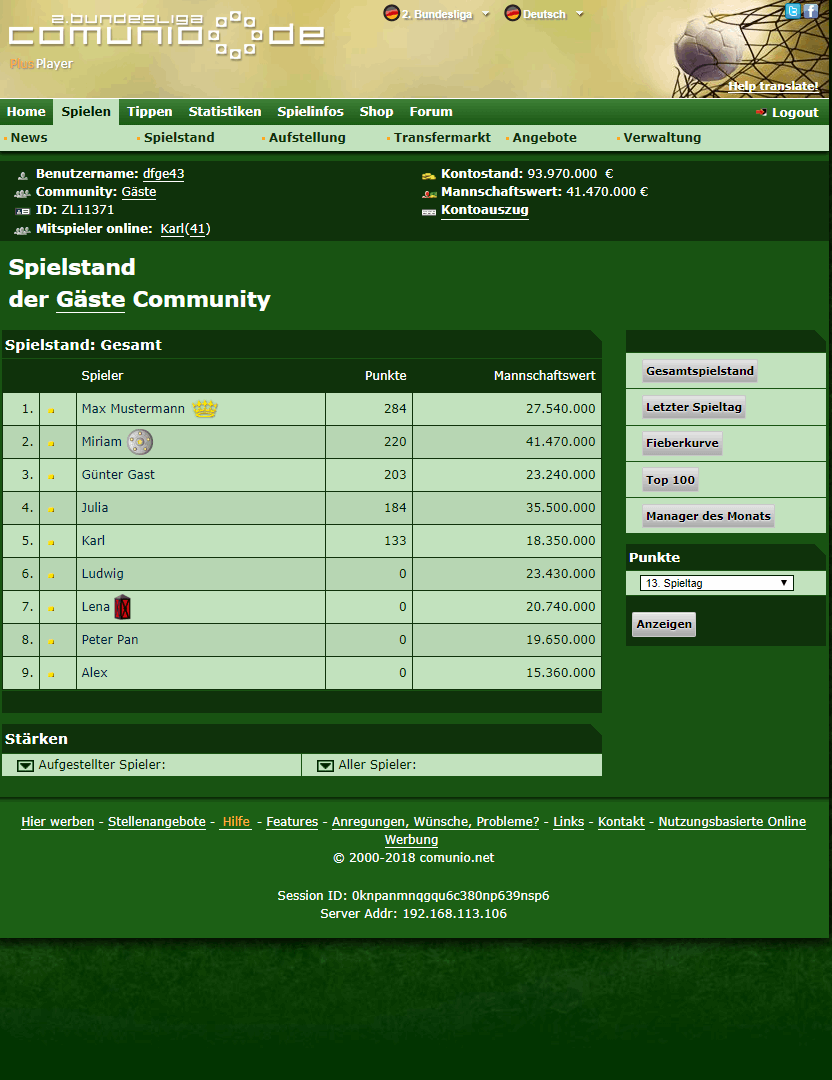832x1080 pixels.
Task: Click the bank statement icon beside Kontoauszug
Action: click(429, 211)
